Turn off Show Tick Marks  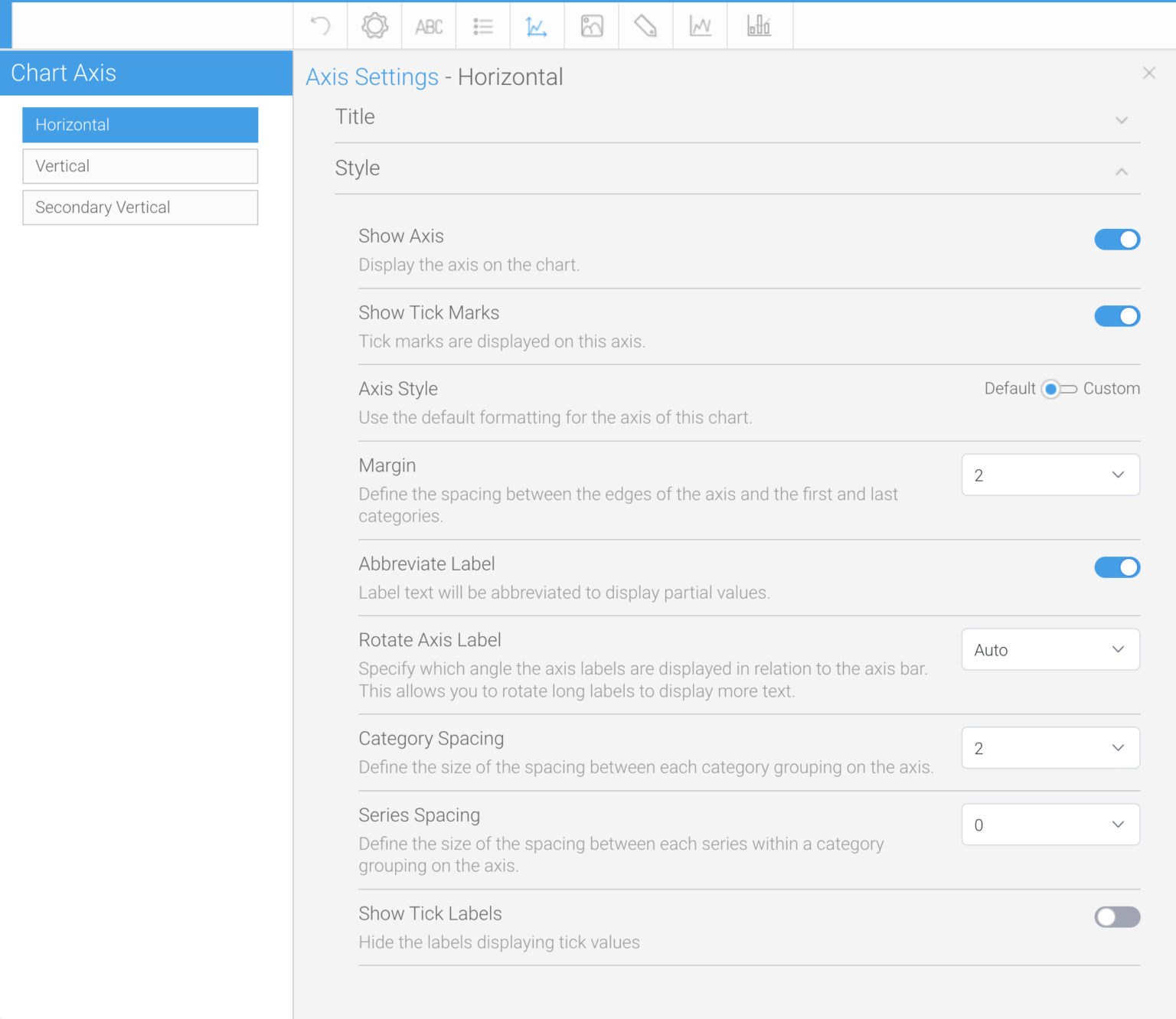[x=1117, y=316]
